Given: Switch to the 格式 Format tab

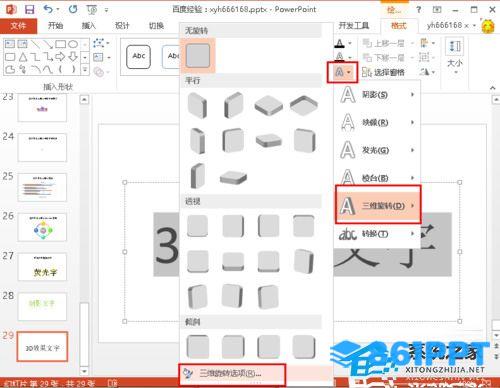Looking at the screenshot, I should pos(399,26).
